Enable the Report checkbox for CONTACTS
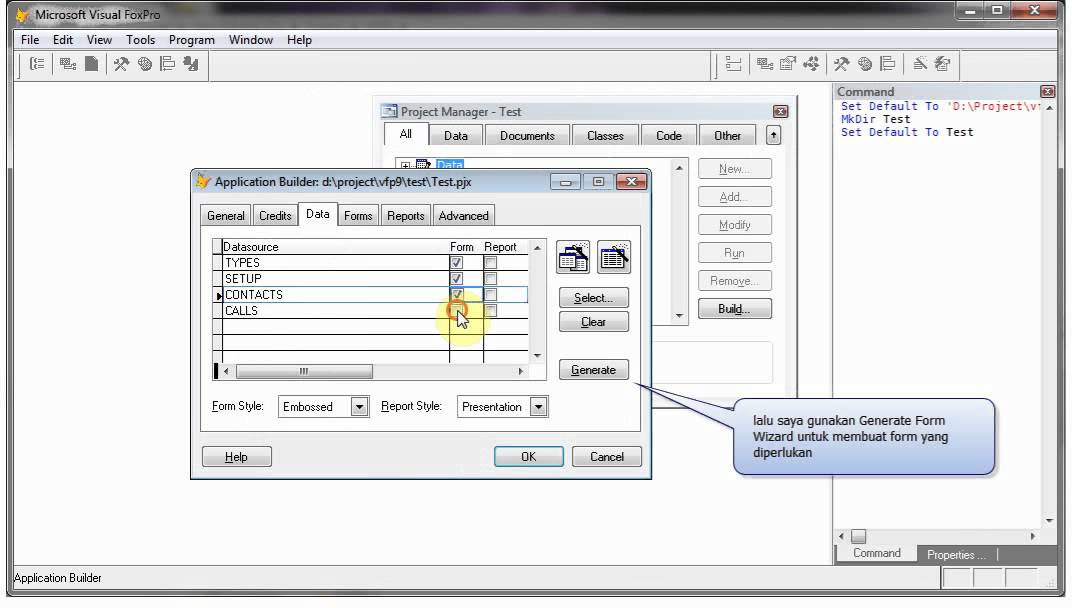 pyautogui.click(x=490, y=295)
